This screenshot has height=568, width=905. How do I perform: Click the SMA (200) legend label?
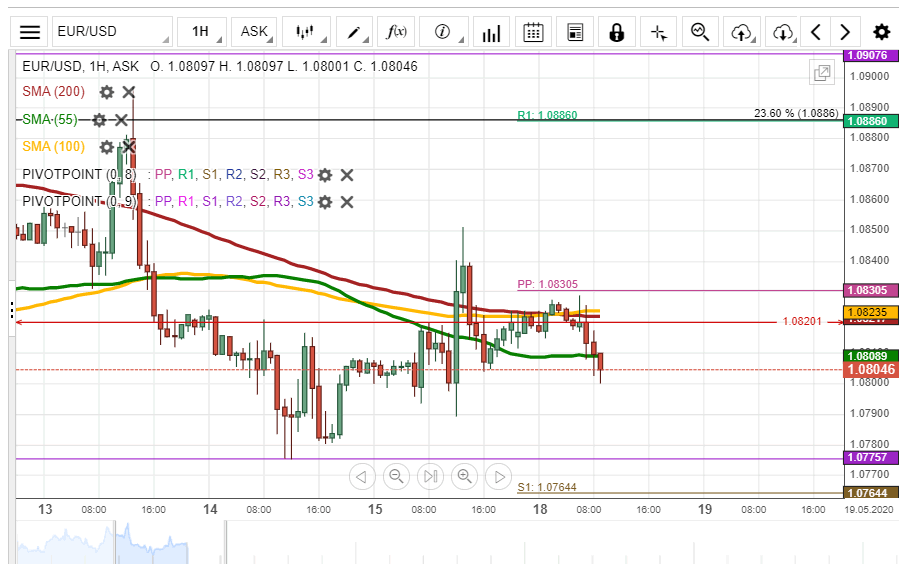click(54, 92)
